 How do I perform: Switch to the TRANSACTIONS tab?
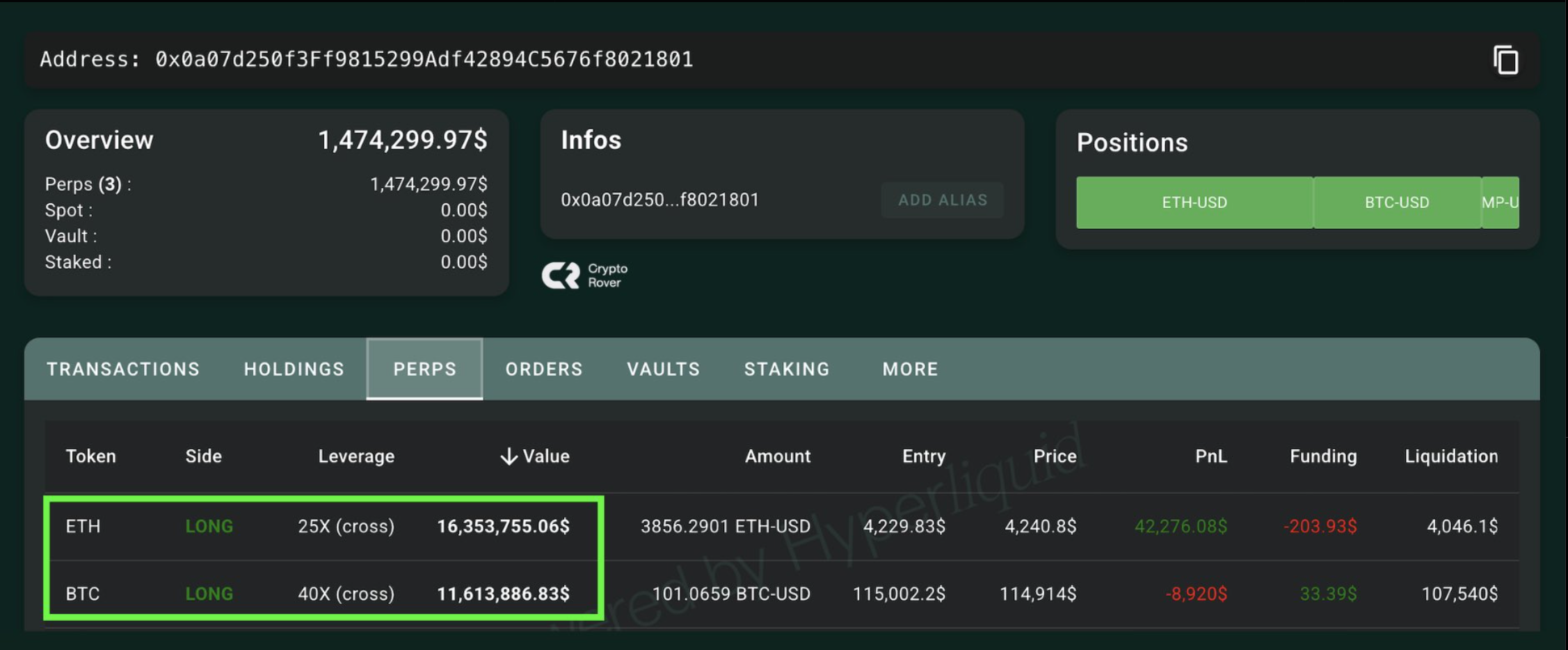pyautogui.click(x=122, y=369)
